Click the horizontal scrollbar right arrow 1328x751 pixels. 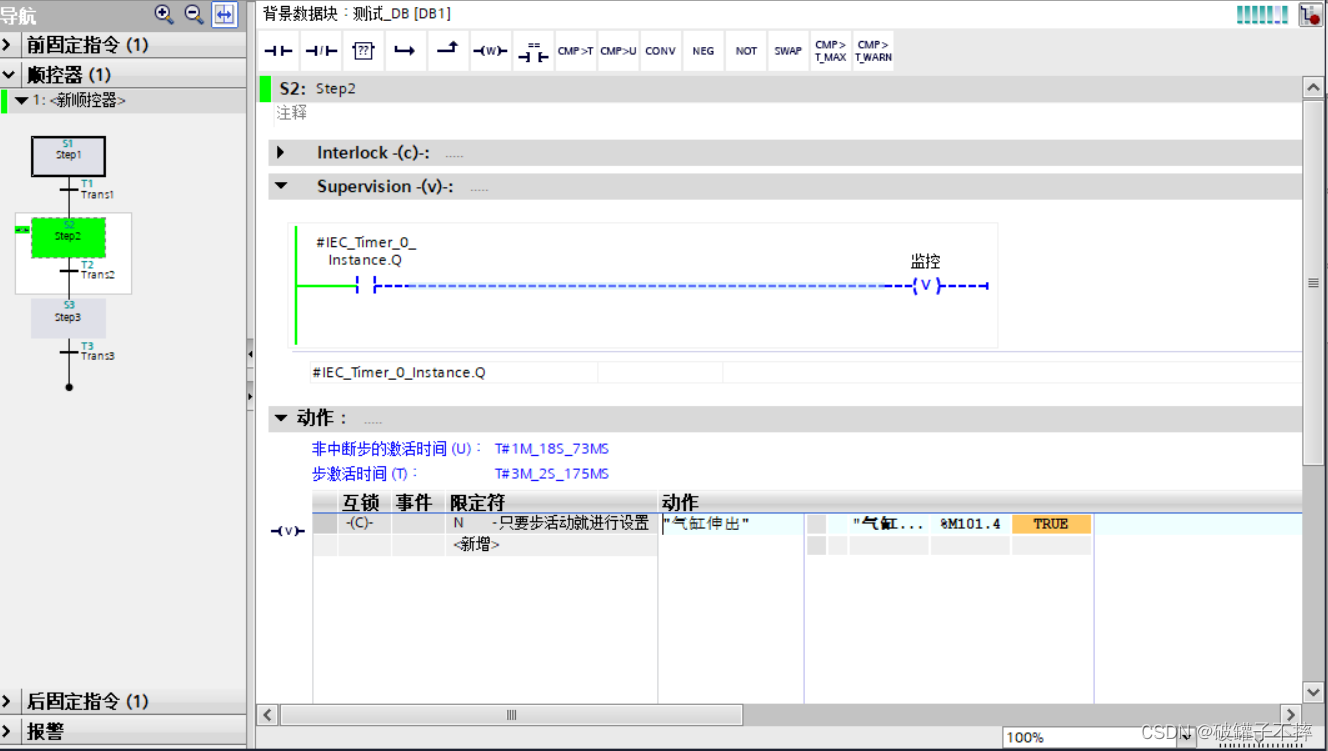pyautogui.click(x=1291, y=715)
